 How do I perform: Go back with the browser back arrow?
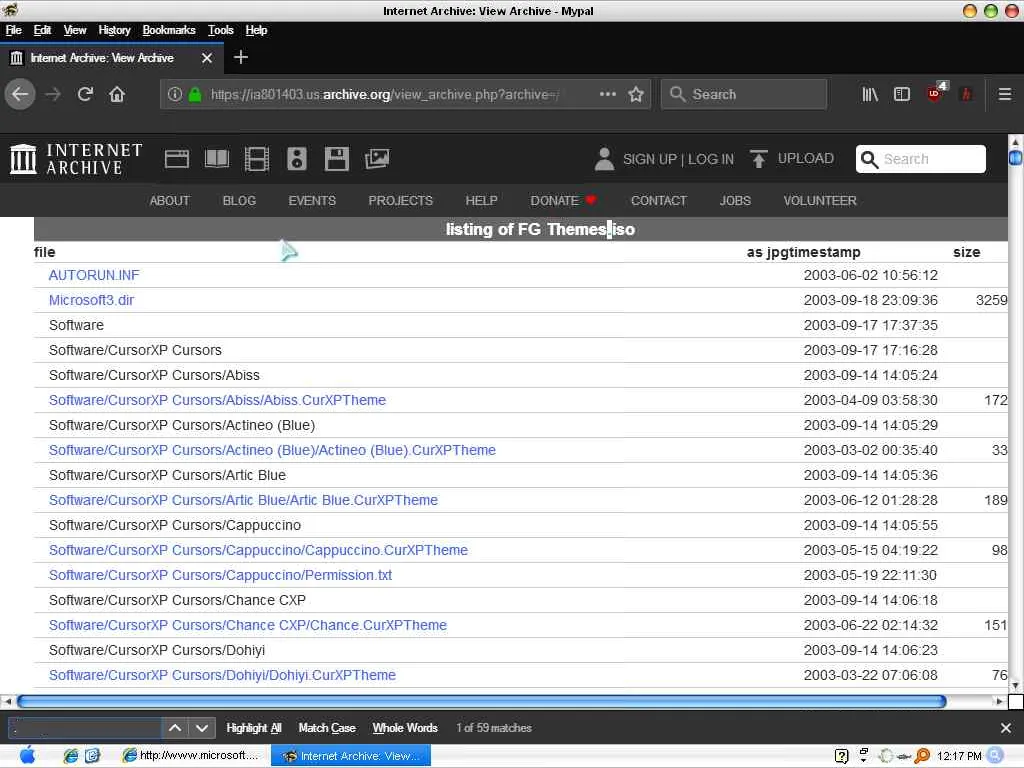tap(20, 95)
